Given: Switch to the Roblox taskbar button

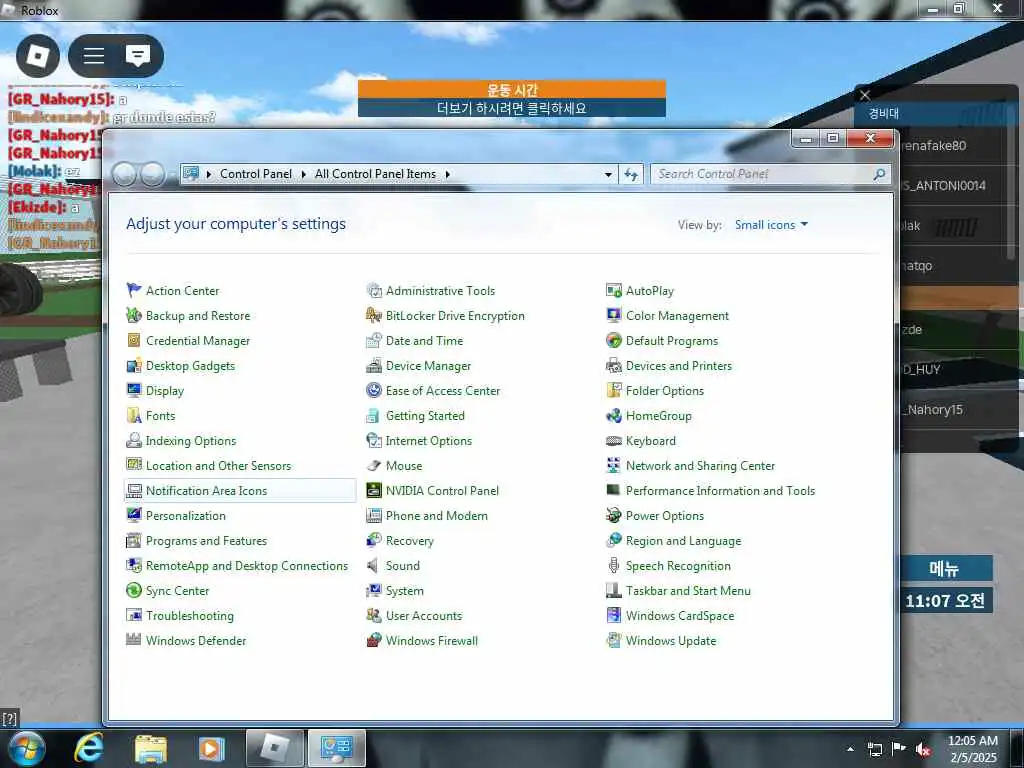Looking at the screenshot, I should coord(275,748).
